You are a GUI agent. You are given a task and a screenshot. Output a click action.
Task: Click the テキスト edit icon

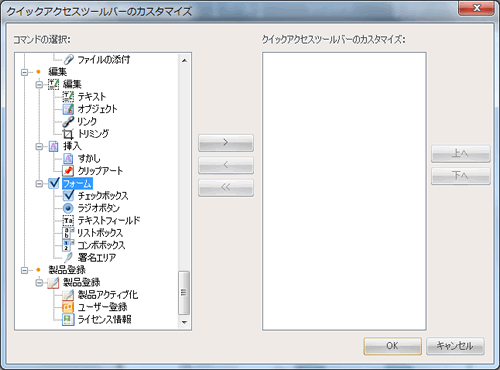[68, 96]
